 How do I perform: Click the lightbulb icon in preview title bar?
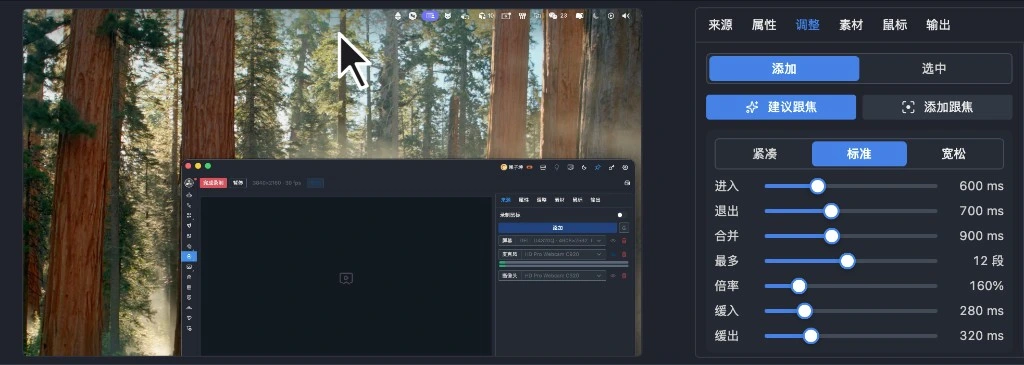556,167
